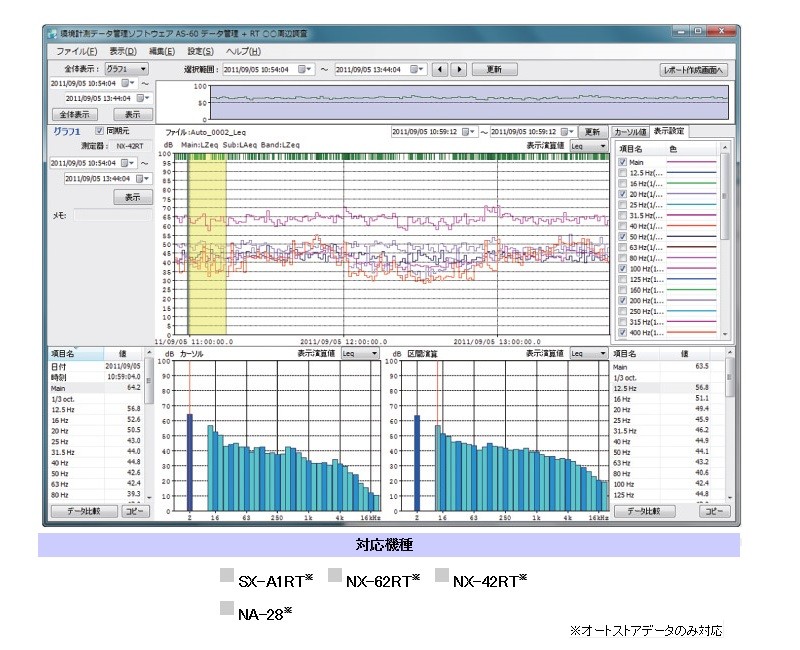The width and height of the screenshot is (800, 650).
Task: Enable the 16 Hz band checkbox
Action: tap(622, 183)
